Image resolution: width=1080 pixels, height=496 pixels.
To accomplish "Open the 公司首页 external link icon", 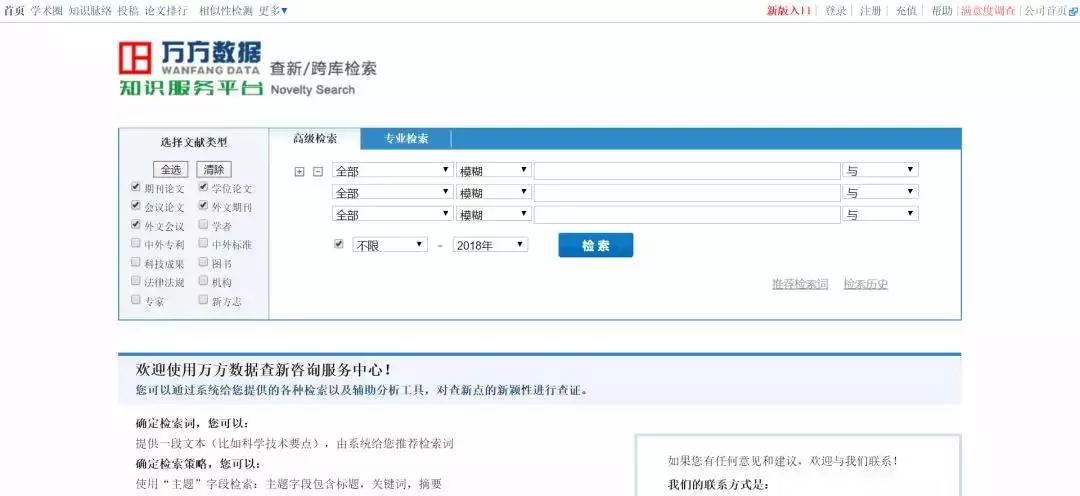I will (x=1073, y=11).
